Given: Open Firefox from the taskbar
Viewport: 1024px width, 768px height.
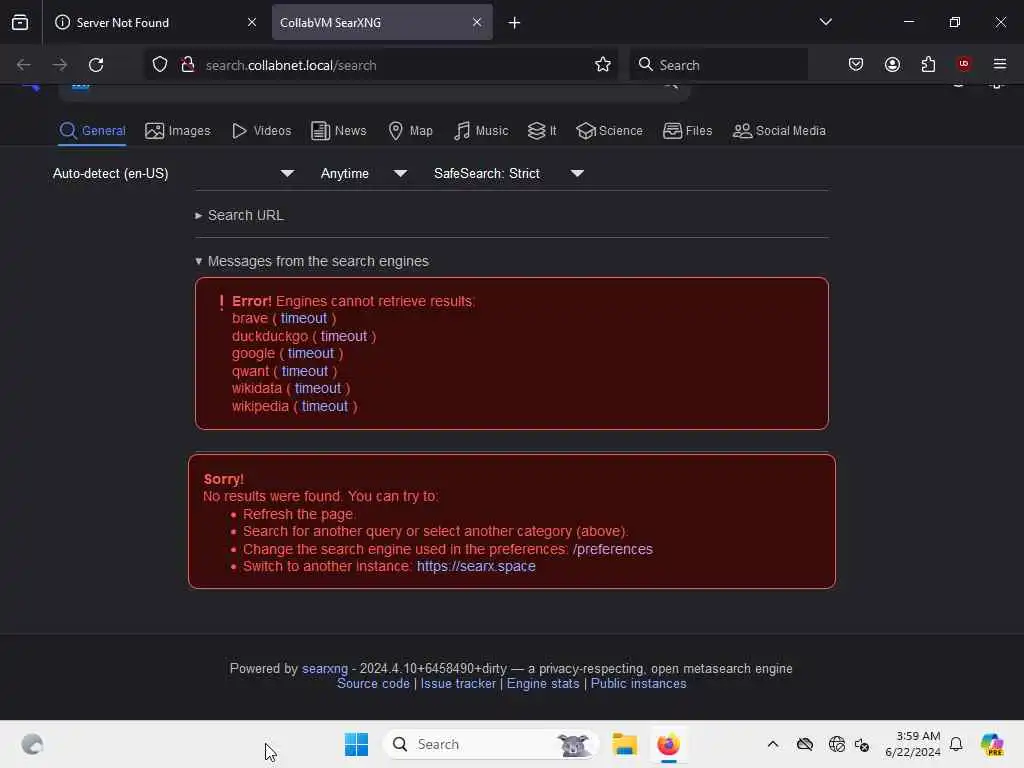Looking at the screenshot, I should coord(668,744).
